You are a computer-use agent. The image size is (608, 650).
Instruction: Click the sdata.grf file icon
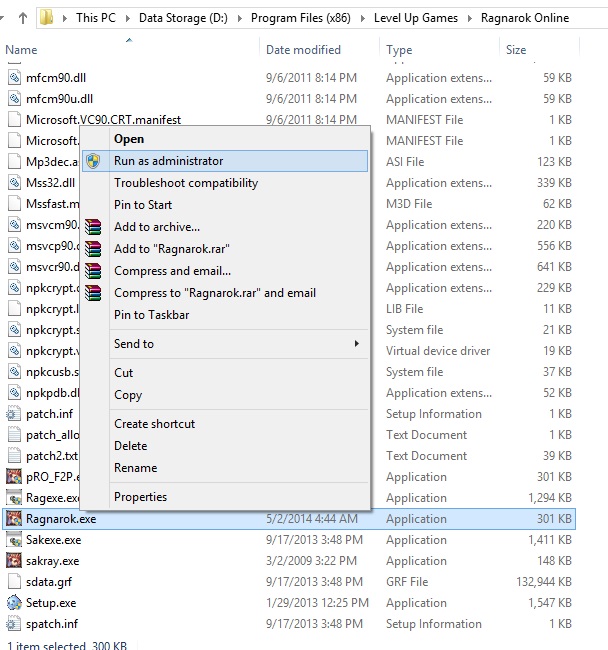[15, 582]
